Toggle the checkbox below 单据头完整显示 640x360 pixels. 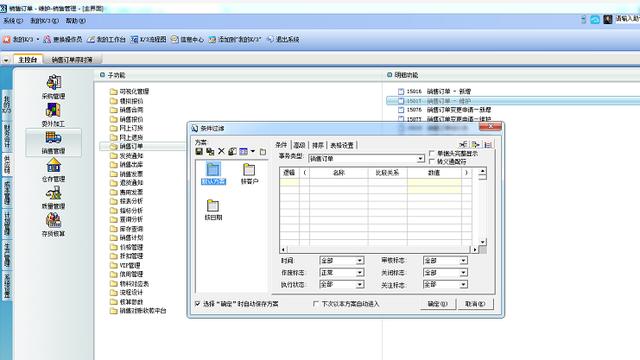point(432,162)
